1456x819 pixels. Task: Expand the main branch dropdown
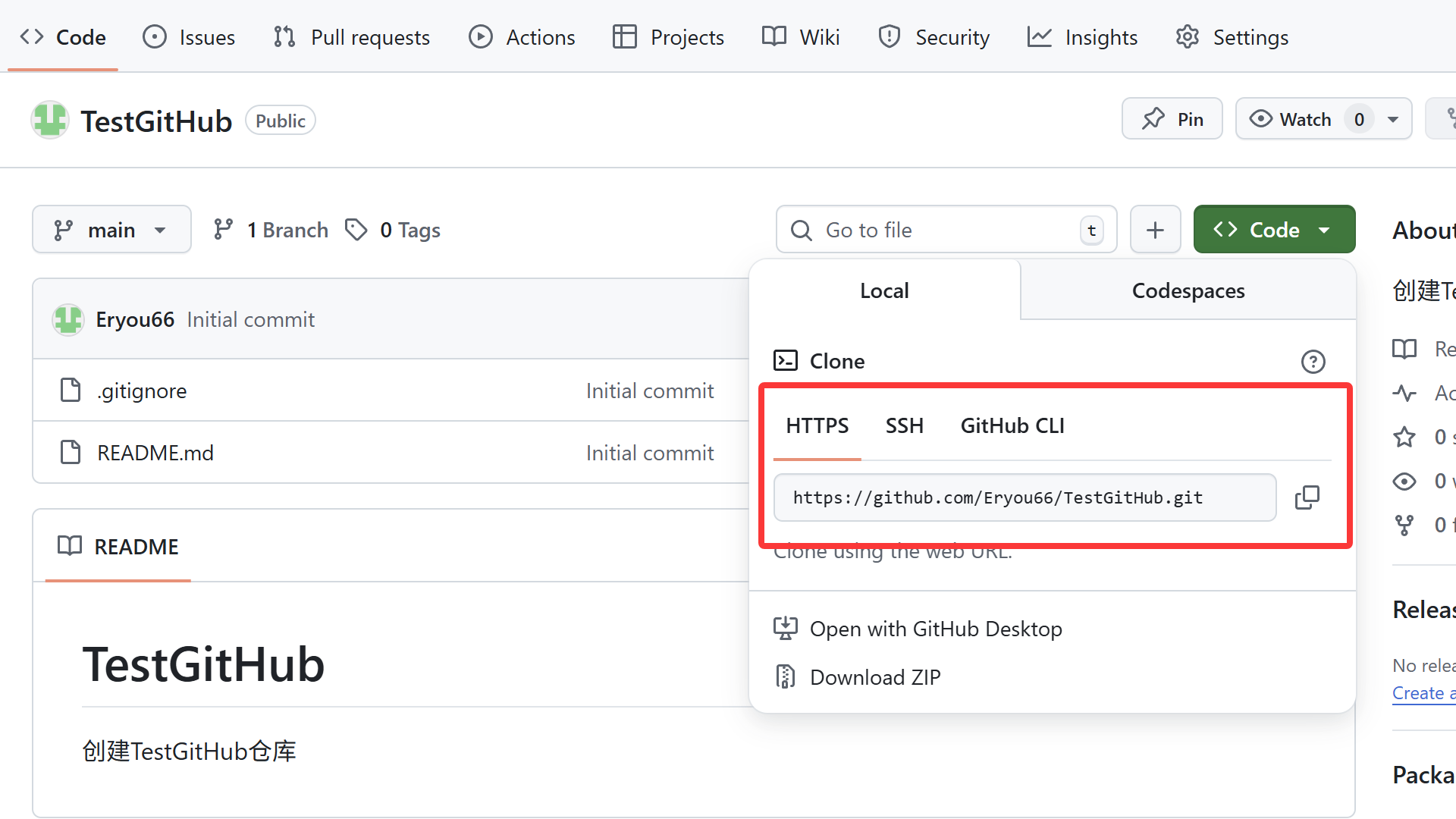(x=111, y=230)
